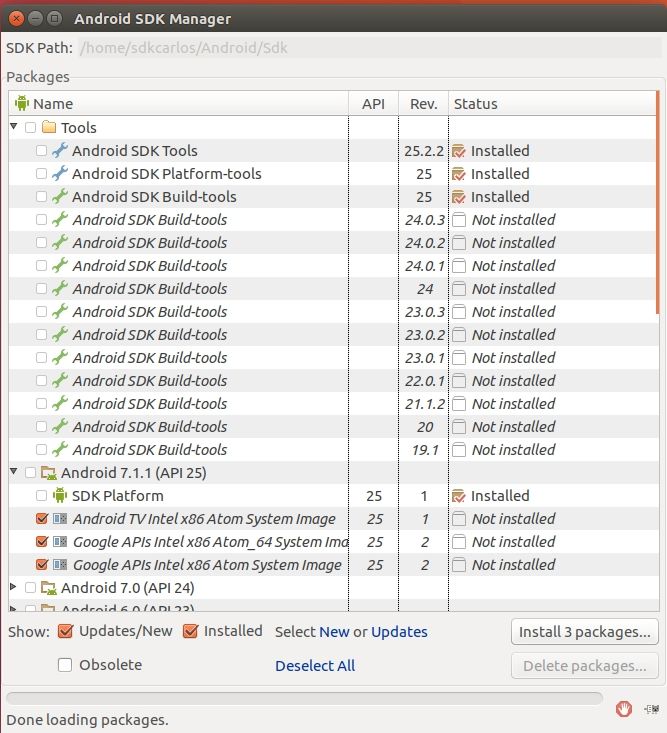Uncheck Android TV Intel x86 Atom System Image
Screen dimensions: 667x733
pos(42,518)
